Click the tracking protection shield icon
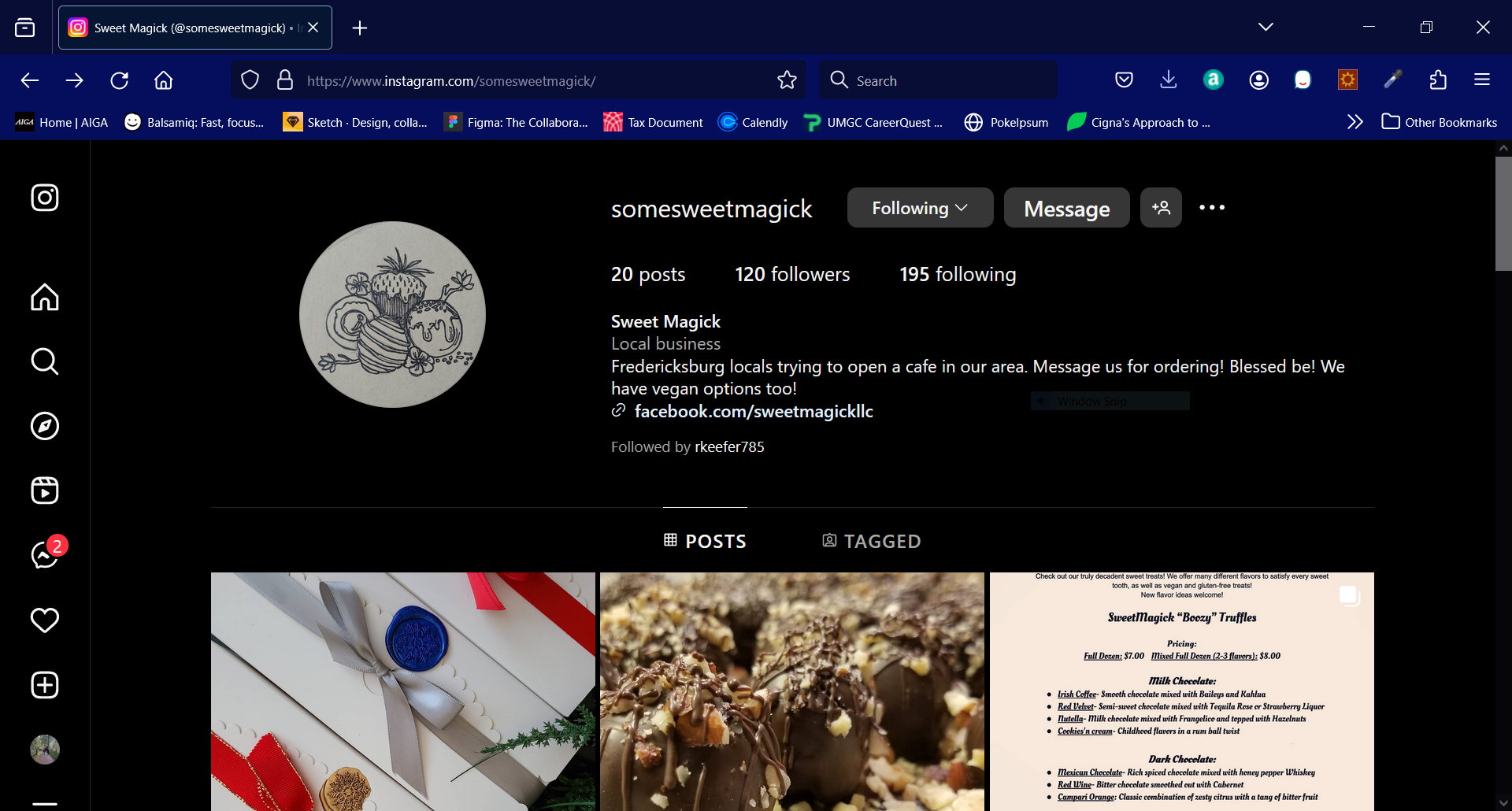 coord(250,80)
